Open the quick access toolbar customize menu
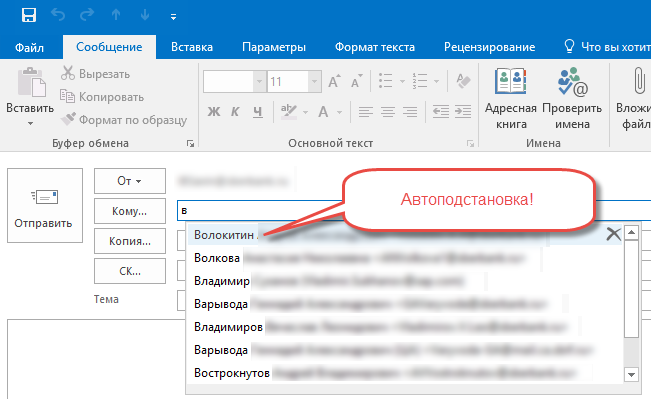651x399 pixels. pos(174,17)
